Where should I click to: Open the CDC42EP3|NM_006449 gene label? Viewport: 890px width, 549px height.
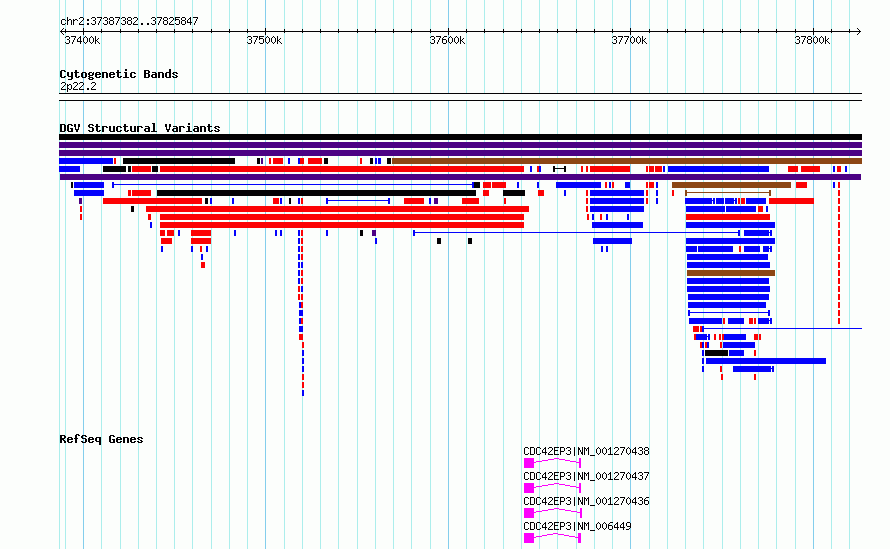coord(577,526)
